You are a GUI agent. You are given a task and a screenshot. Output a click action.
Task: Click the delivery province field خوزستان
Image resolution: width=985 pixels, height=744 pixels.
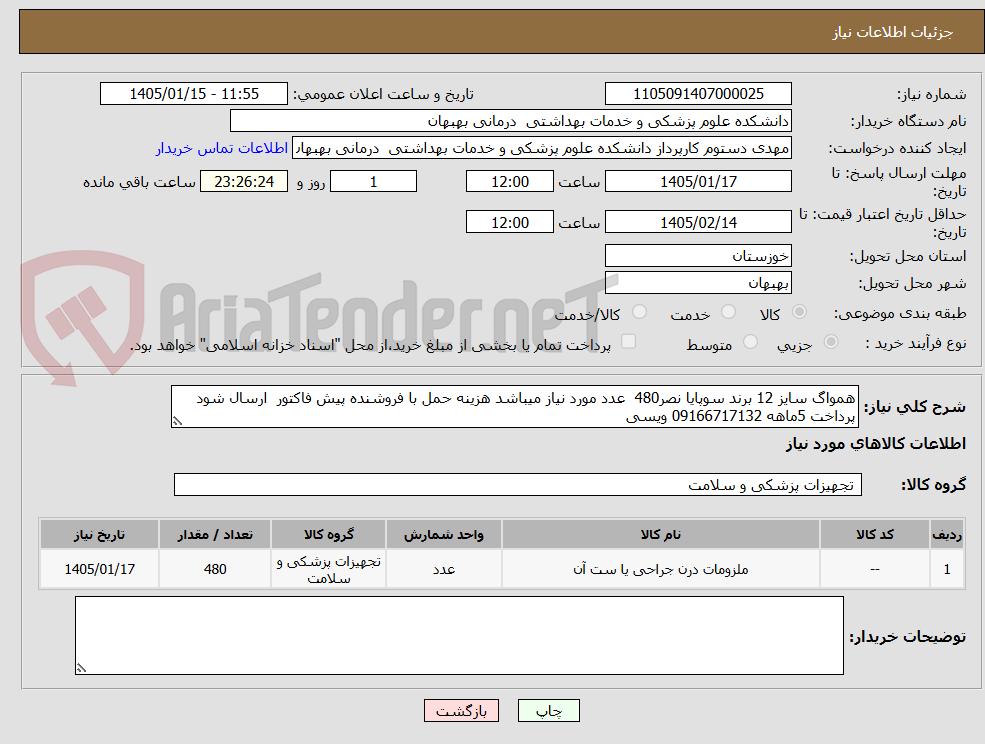(x=698, y=256)
